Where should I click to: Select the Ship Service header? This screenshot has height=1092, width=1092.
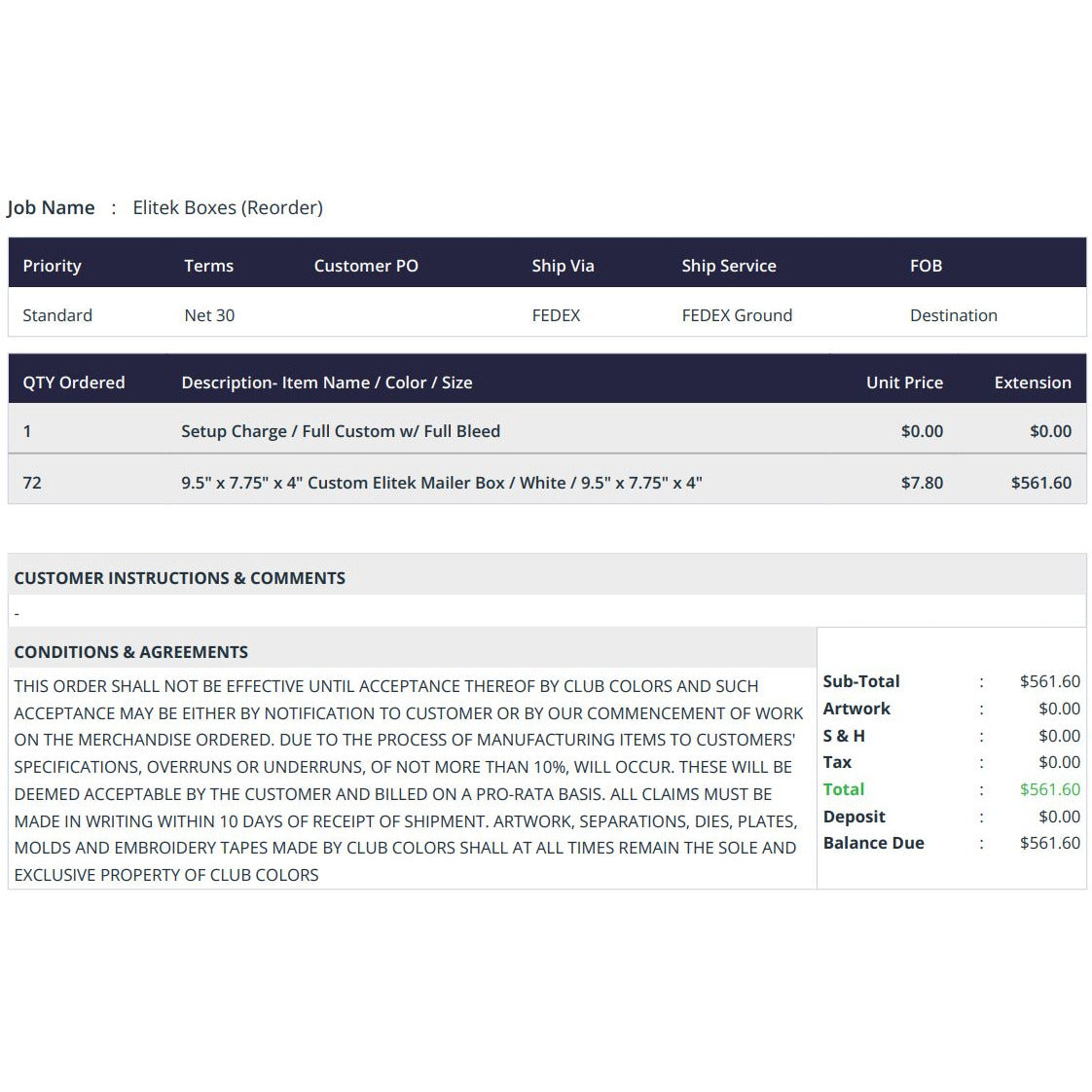[x=729, y=266]
